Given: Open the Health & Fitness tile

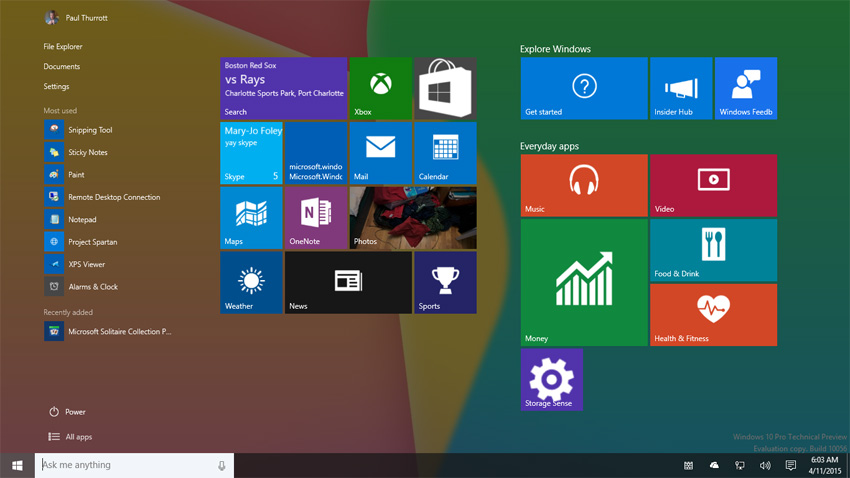Looking at the screenshot, I should (713, 315).
